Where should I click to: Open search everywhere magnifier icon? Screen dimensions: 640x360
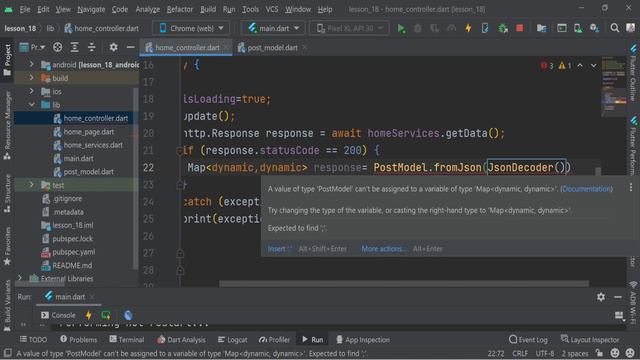(x=614, y=28)
